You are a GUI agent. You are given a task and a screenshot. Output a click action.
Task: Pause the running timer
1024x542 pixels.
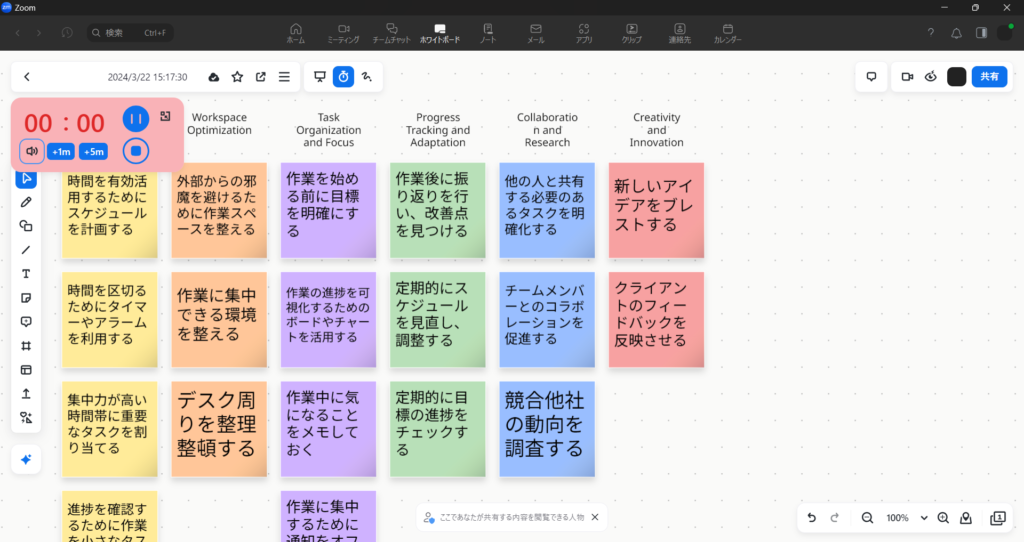coord(136,119)
